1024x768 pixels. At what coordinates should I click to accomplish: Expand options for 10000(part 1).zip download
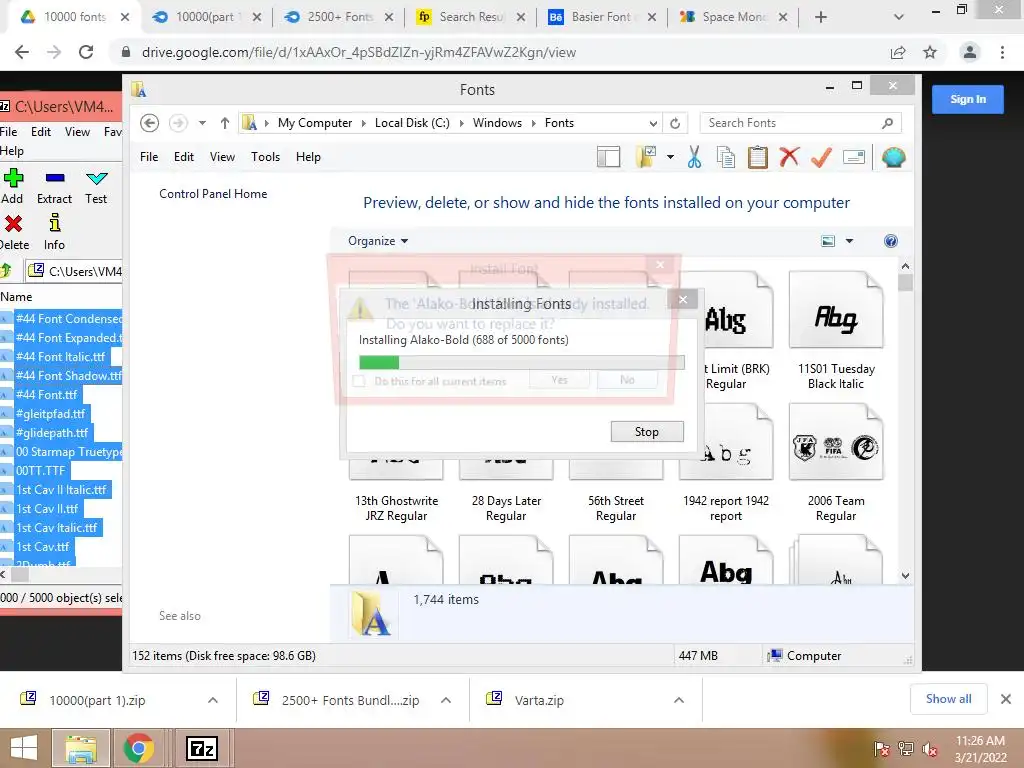point(213,700)
